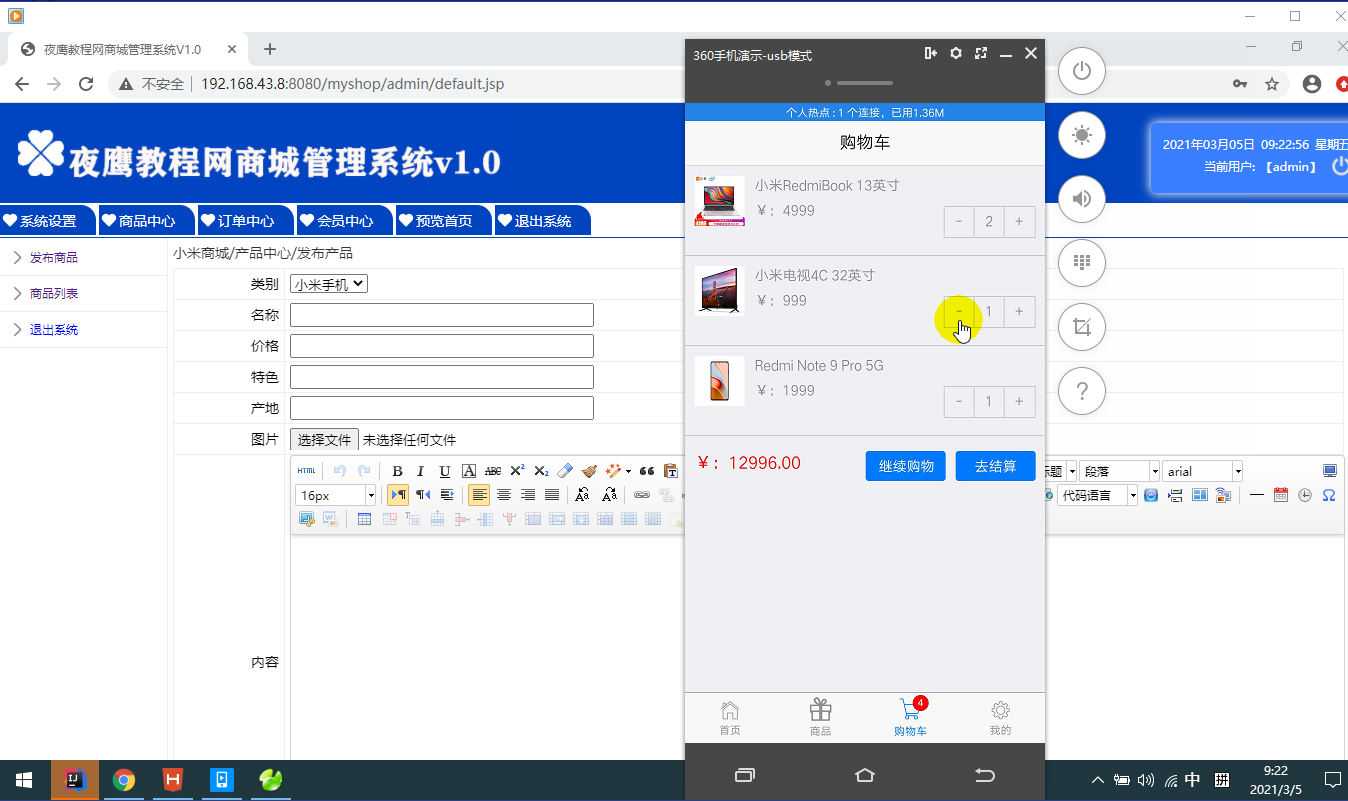Open the 段落 paragraph format dropdown
Image resolution: width=1348 pixels, height=801 pixels.
point(1120,471)
